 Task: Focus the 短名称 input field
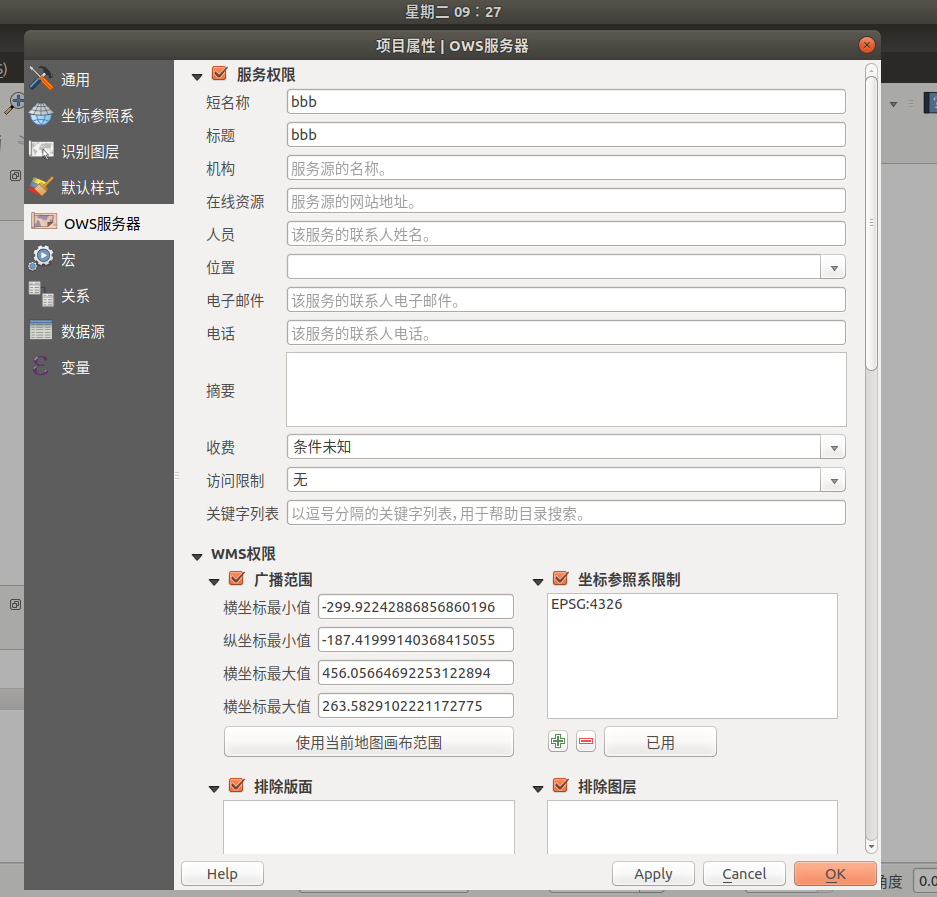coord(566,102)
